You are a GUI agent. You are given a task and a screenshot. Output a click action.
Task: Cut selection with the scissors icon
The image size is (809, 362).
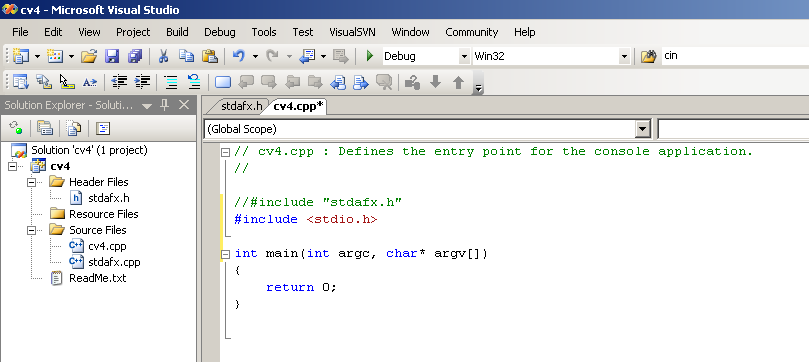click(164, 56)
